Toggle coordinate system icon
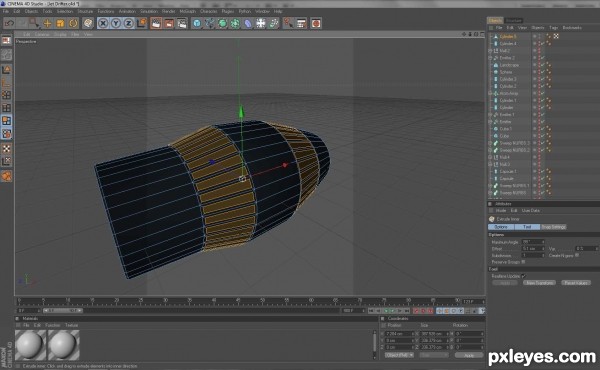 [142, 23]
